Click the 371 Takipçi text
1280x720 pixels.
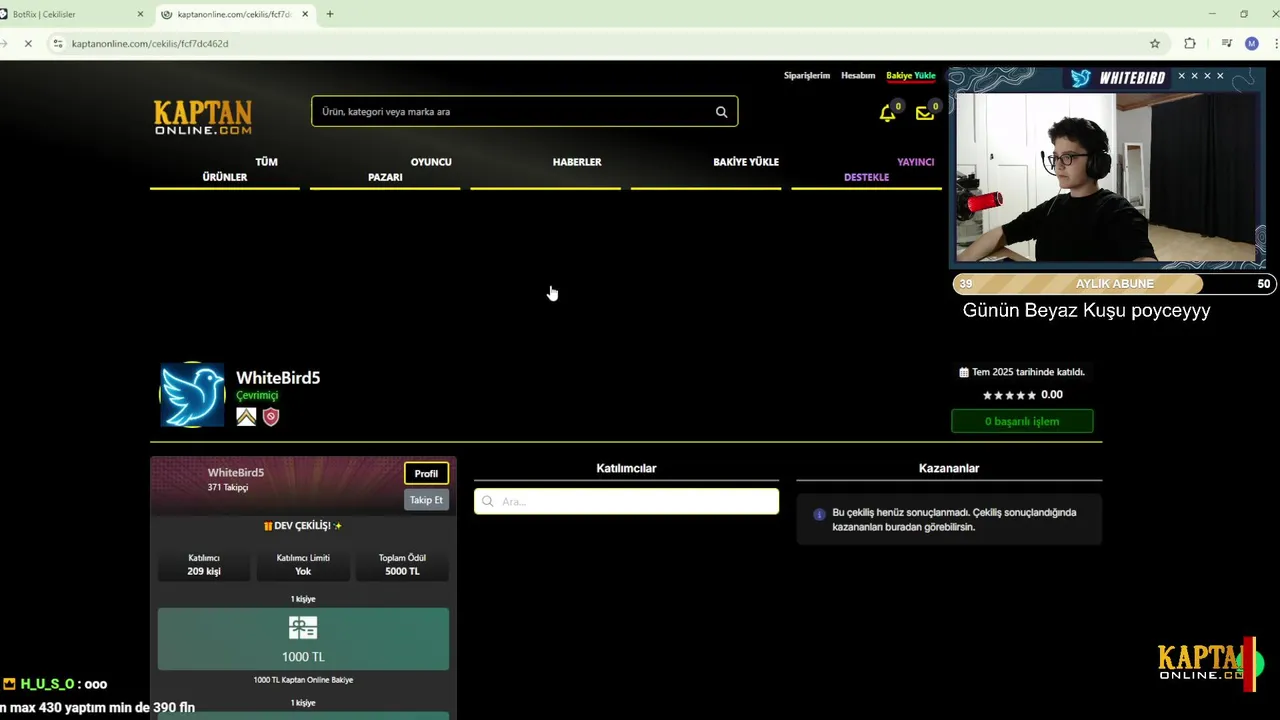click(228, 488)
